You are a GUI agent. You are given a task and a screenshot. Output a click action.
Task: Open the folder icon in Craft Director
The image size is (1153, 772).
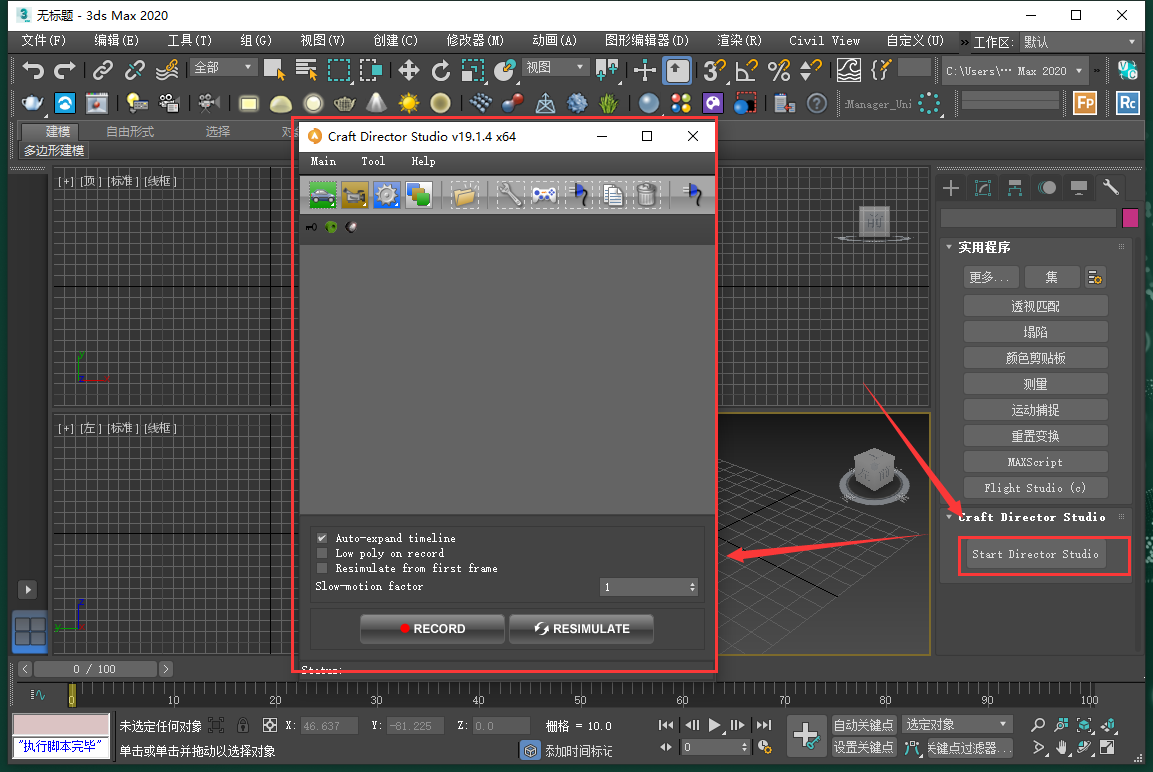tap(465, 195)
